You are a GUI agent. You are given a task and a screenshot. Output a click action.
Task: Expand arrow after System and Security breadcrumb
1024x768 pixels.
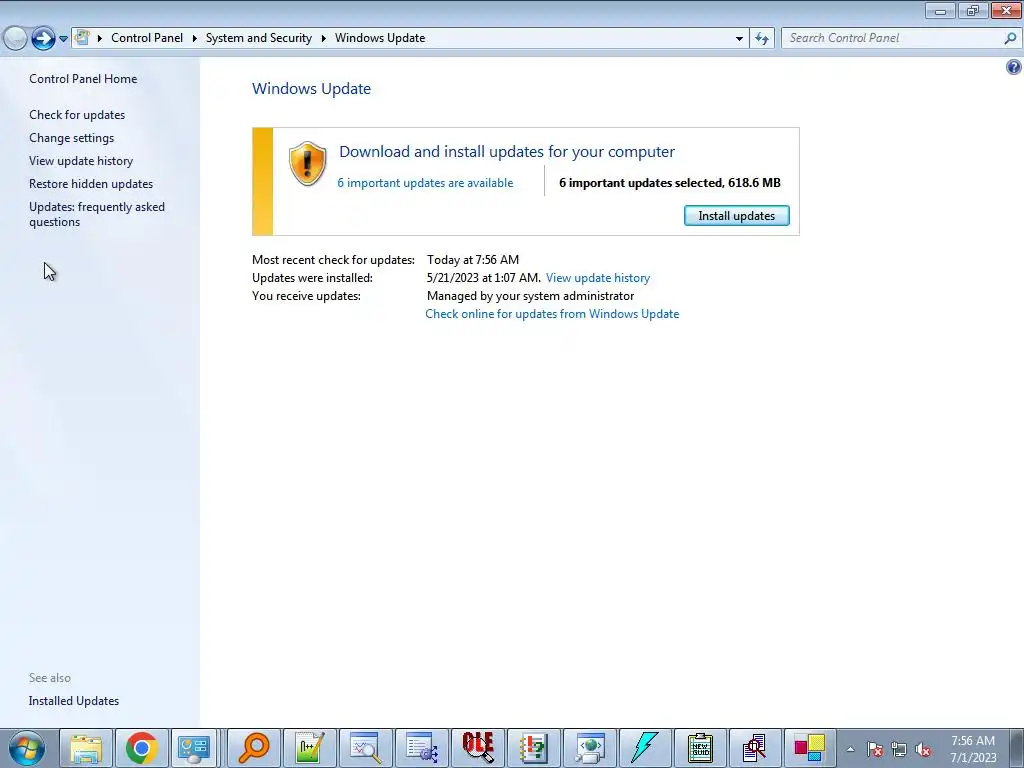click(x=323, y=38)
